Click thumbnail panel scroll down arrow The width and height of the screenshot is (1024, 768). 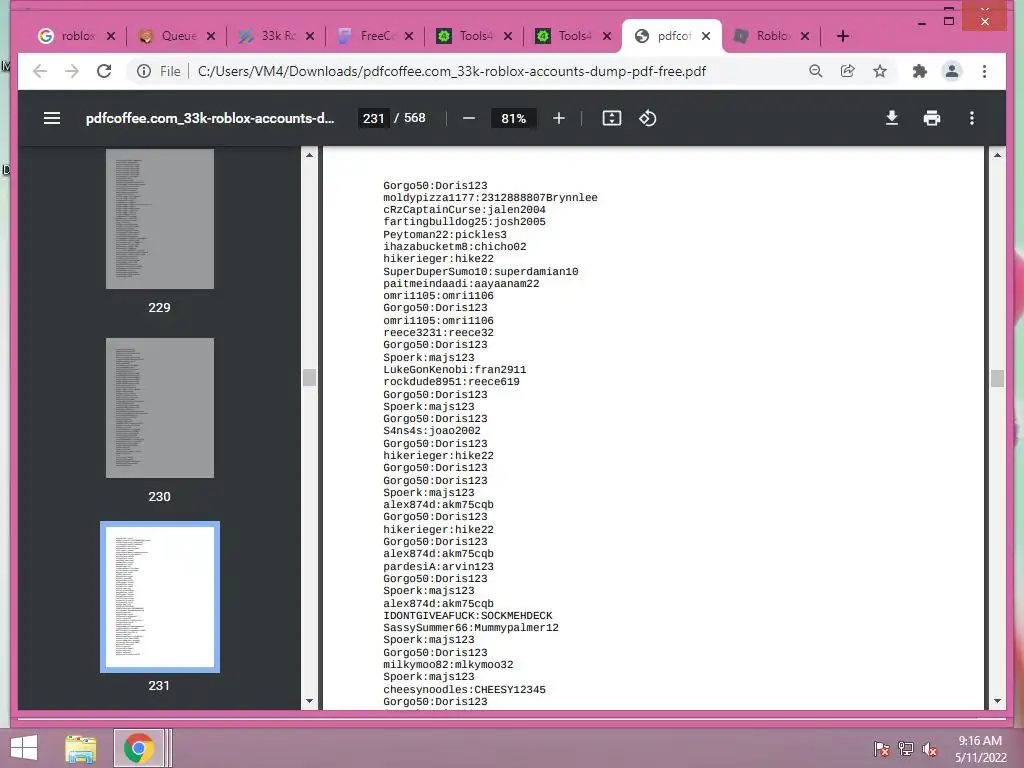(310, 701)
